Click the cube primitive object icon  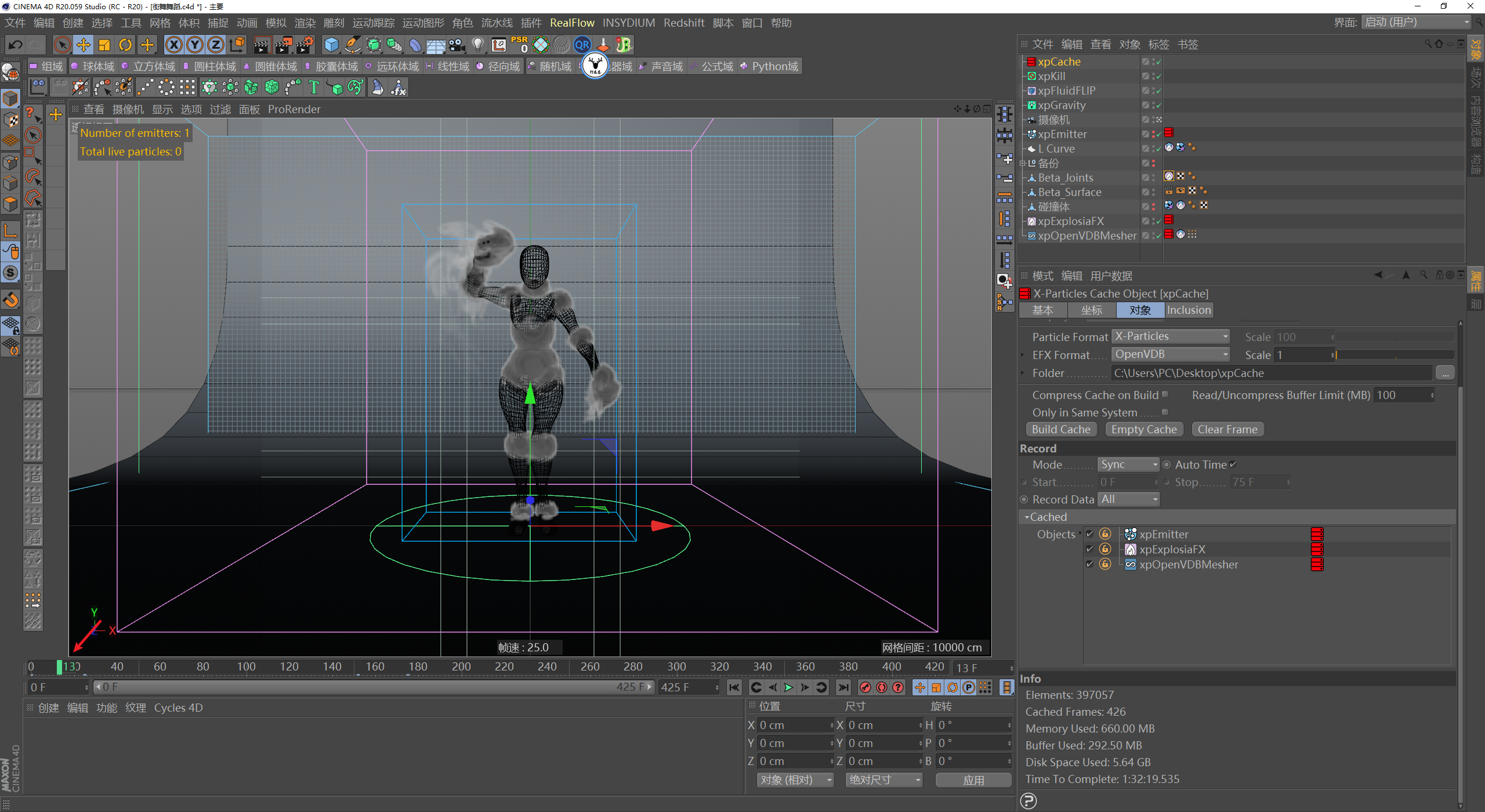point(331,45)
